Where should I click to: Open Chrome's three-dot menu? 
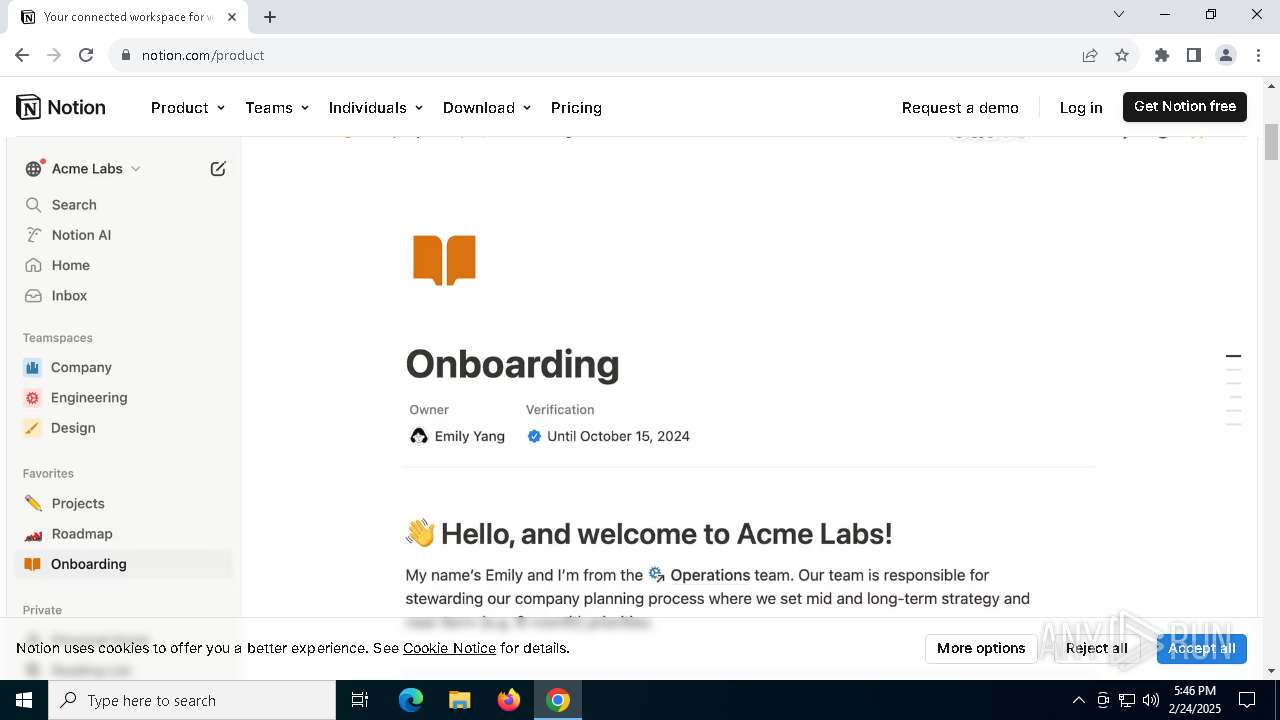tap(1258, 55)
